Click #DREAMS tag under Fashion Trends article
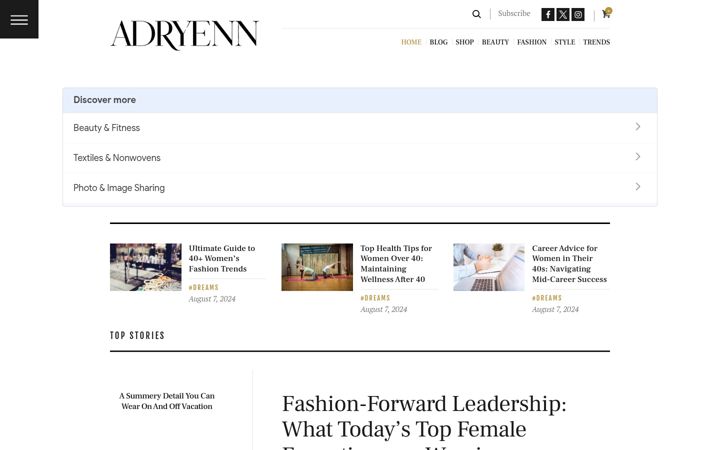The height and width of the screenshot is (450, 720). click(x=203, y=287)
